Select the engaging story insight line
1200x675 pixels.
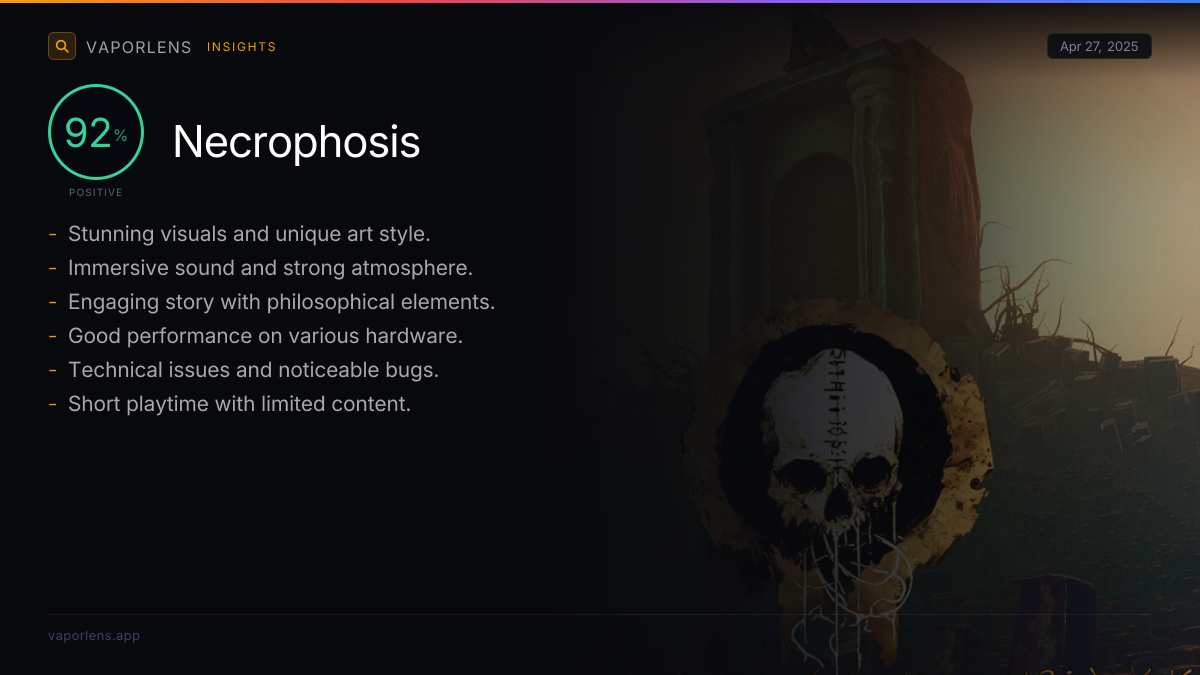[272, 302]
